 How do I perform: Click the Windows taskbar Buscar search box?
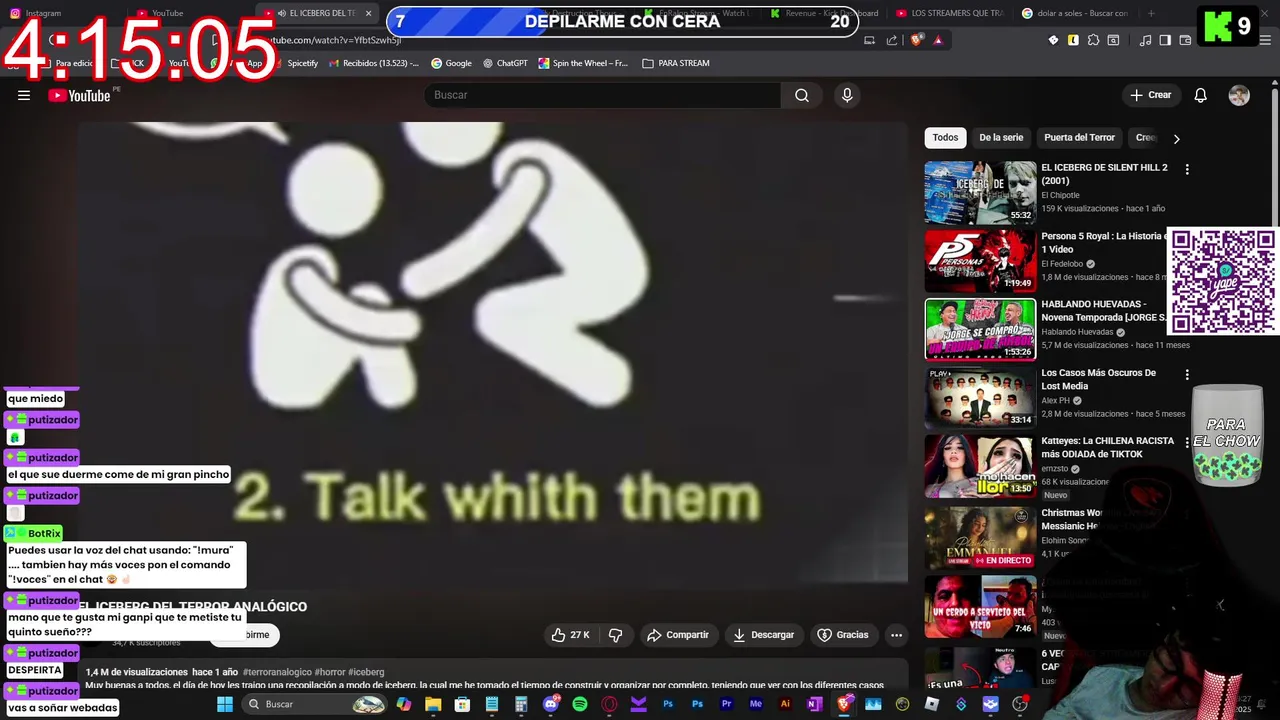[x=313, y=704]
